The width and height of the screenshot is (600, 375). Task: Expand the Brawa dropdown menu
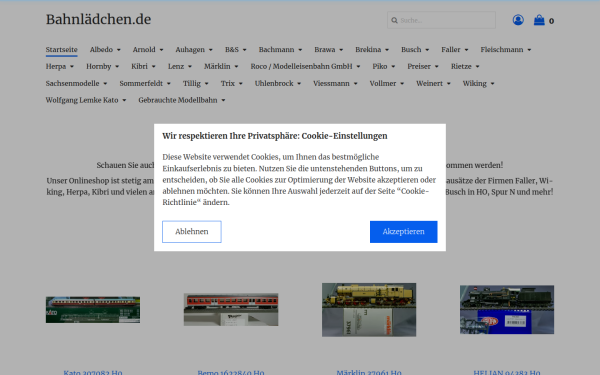point(329,50)
